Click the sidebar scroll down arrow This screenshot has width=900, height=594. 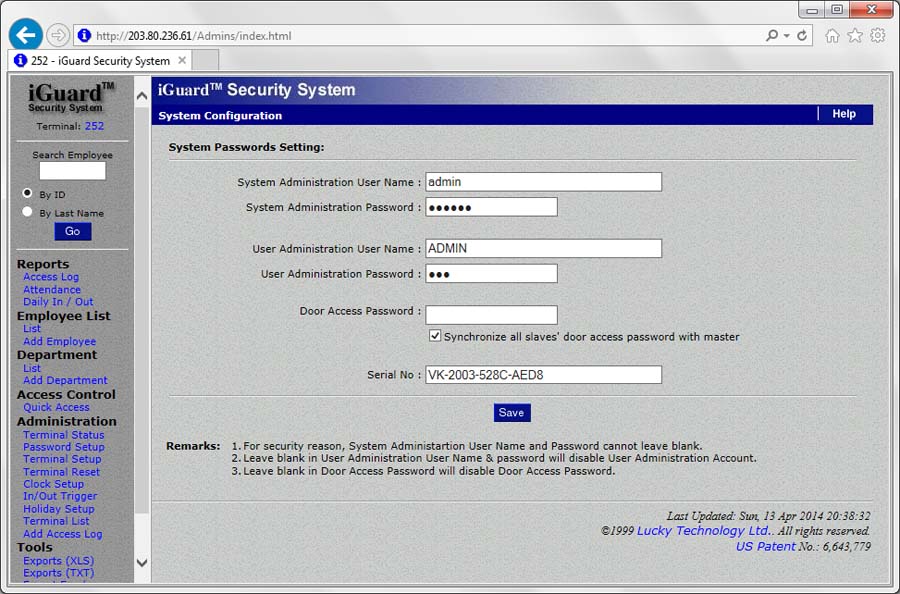click(142, 563)
